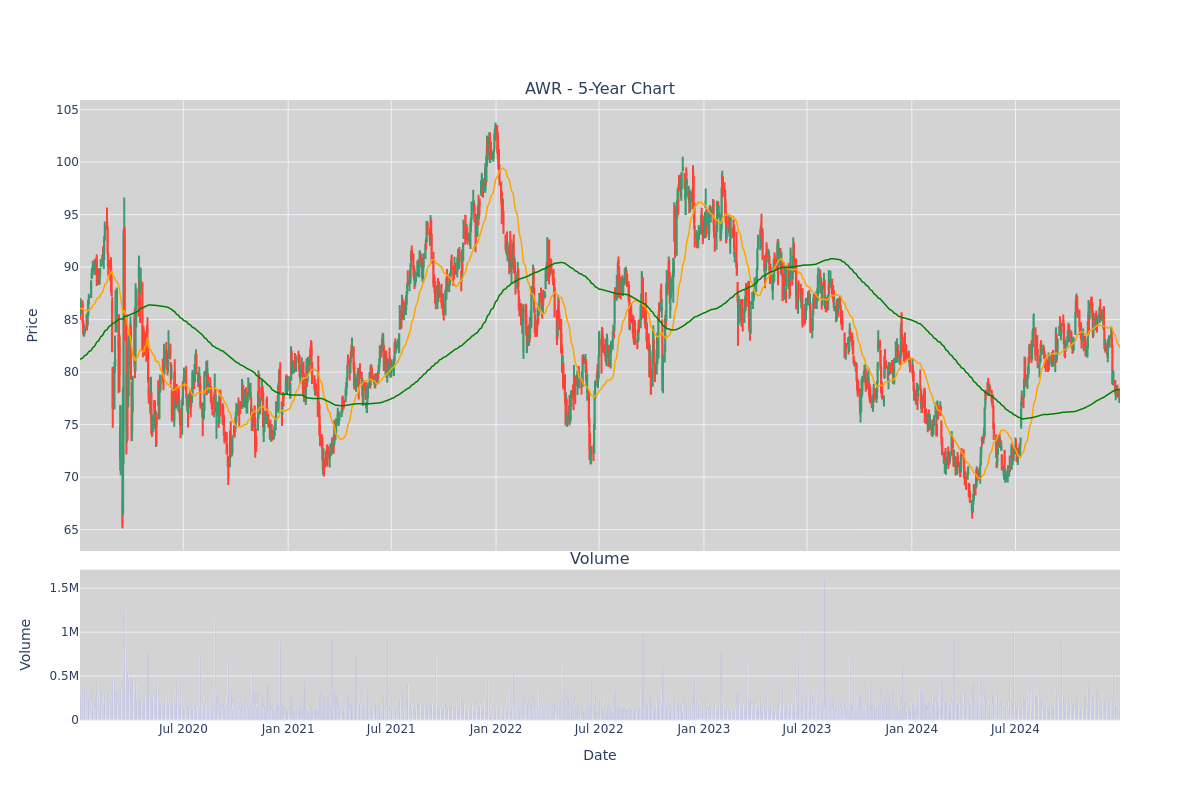
Task: Click the "Jan 2023" date tick label
Action: coord(704,729)
